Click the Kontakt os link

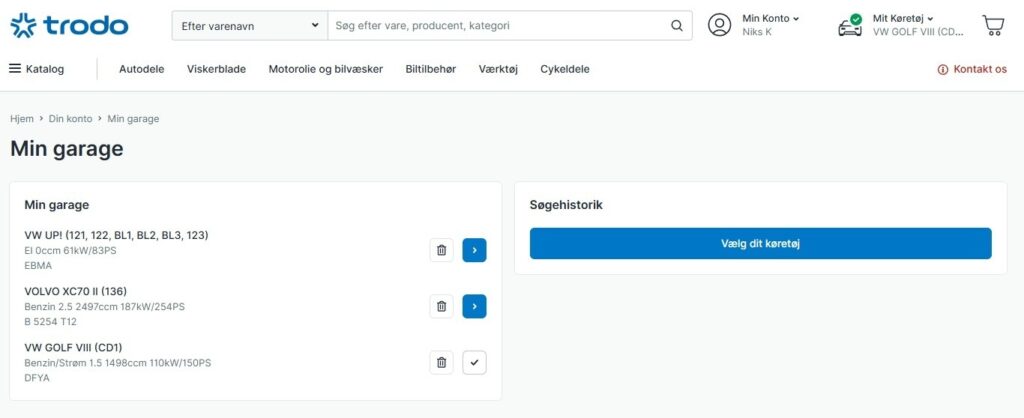pos(972,69)
